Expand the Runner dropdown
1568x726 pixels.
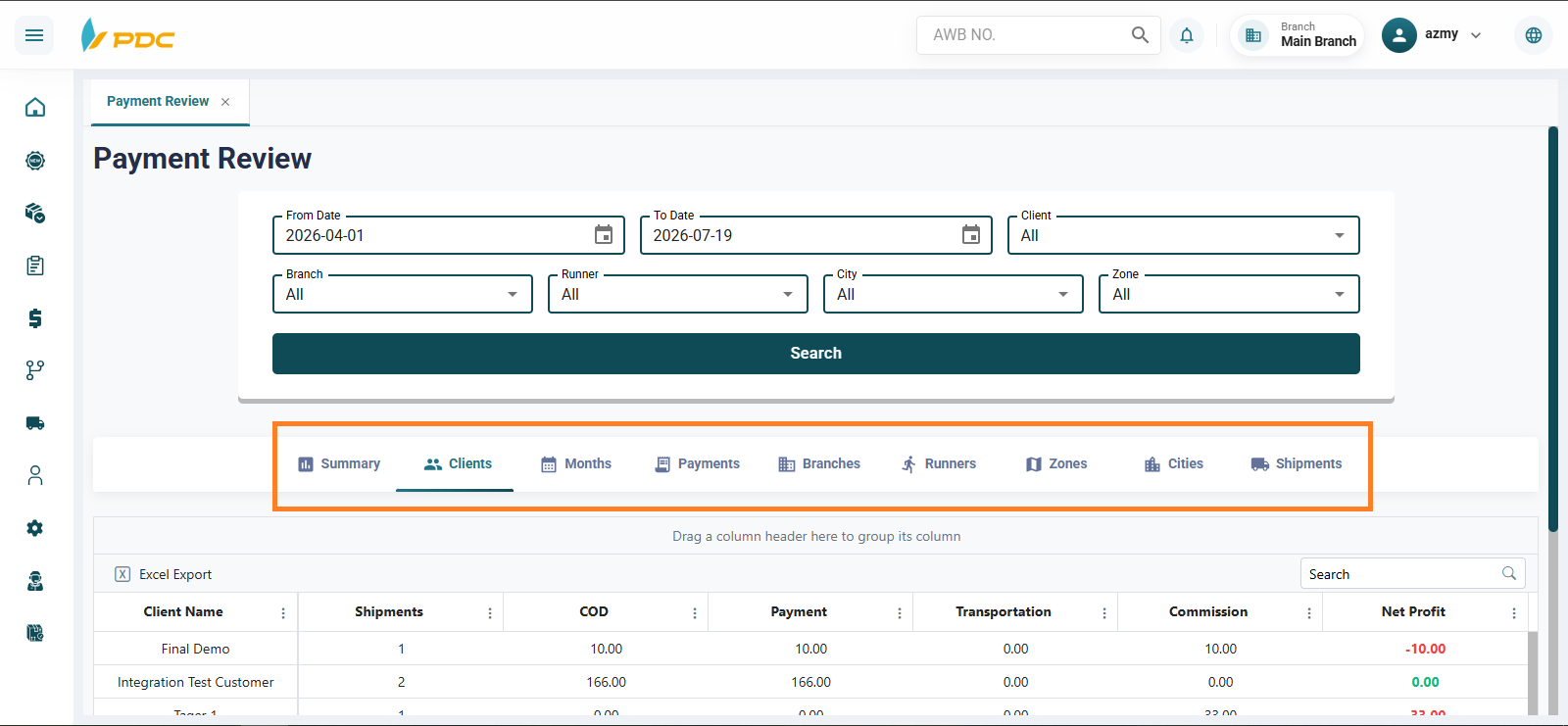[788, 294]
